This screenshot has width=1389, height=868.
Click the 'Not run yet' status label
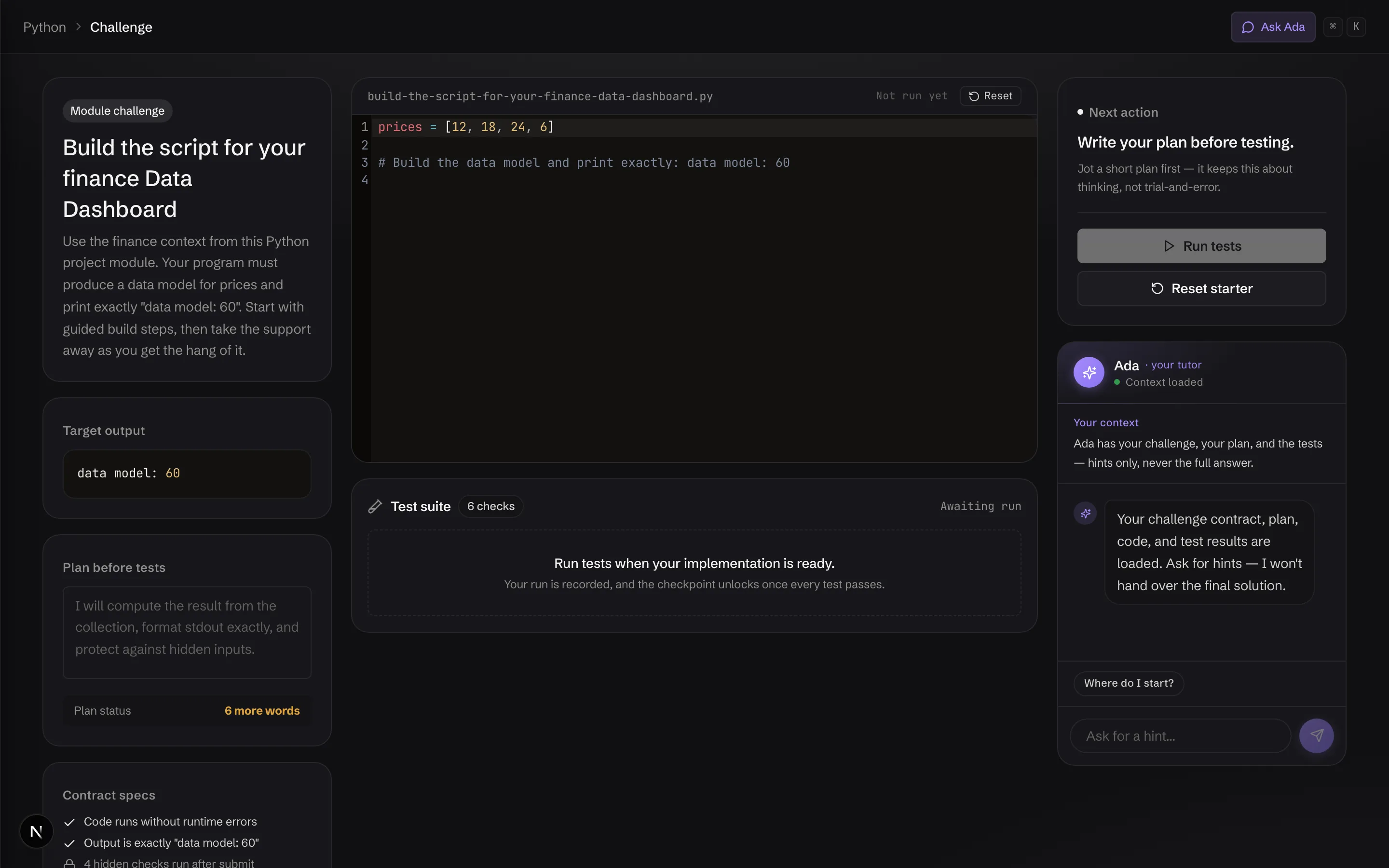(912, 96)
